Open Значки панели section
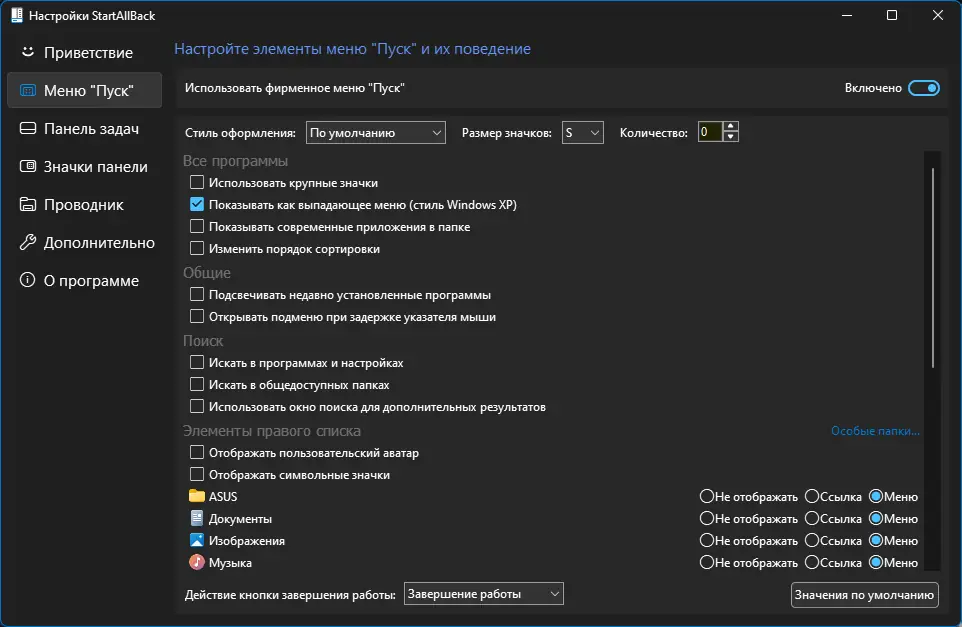 coord(85,166)
